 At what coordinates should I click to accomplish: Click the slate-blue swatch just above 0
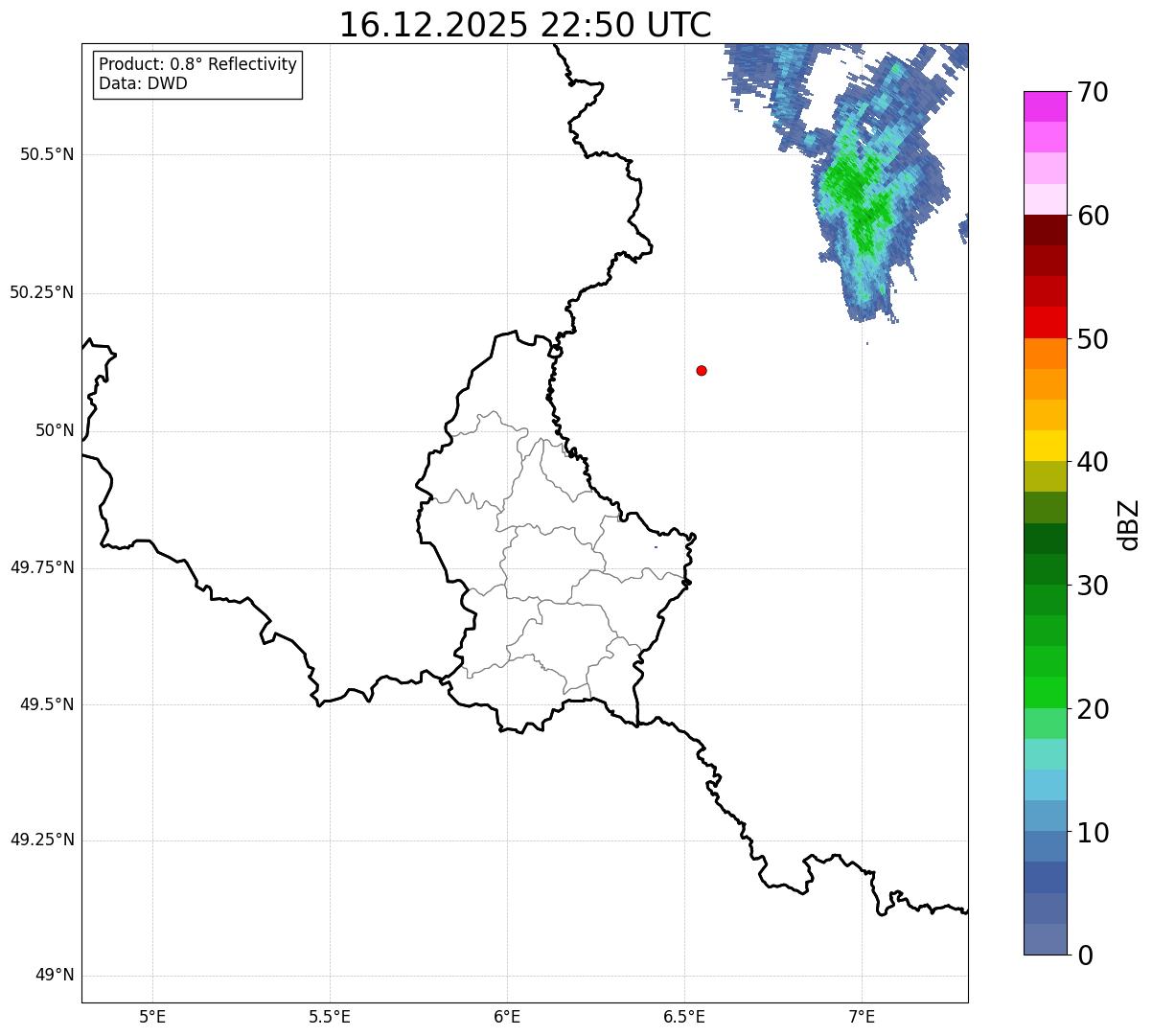pos(1046,938)
